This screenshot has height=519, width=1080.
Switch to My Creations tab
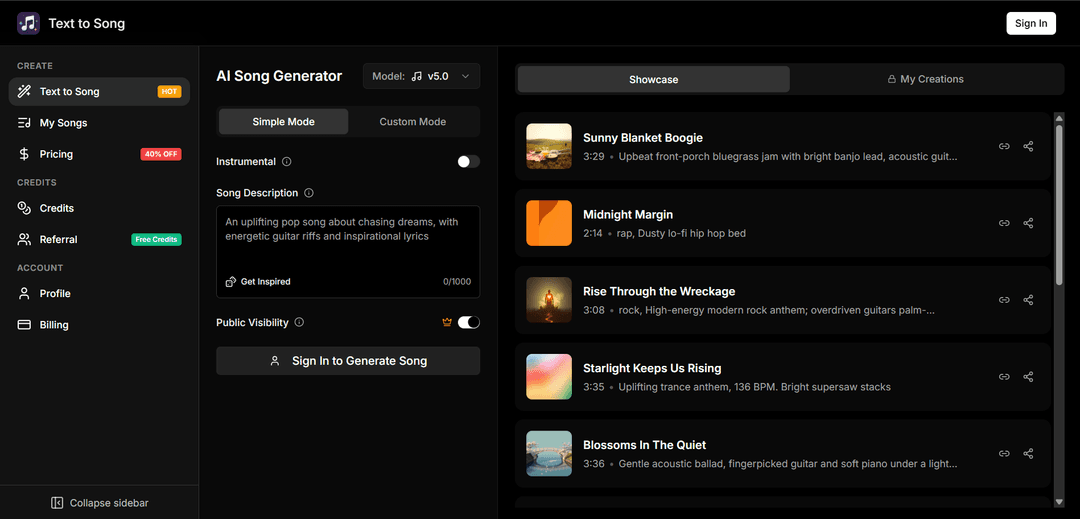point(926,79)
